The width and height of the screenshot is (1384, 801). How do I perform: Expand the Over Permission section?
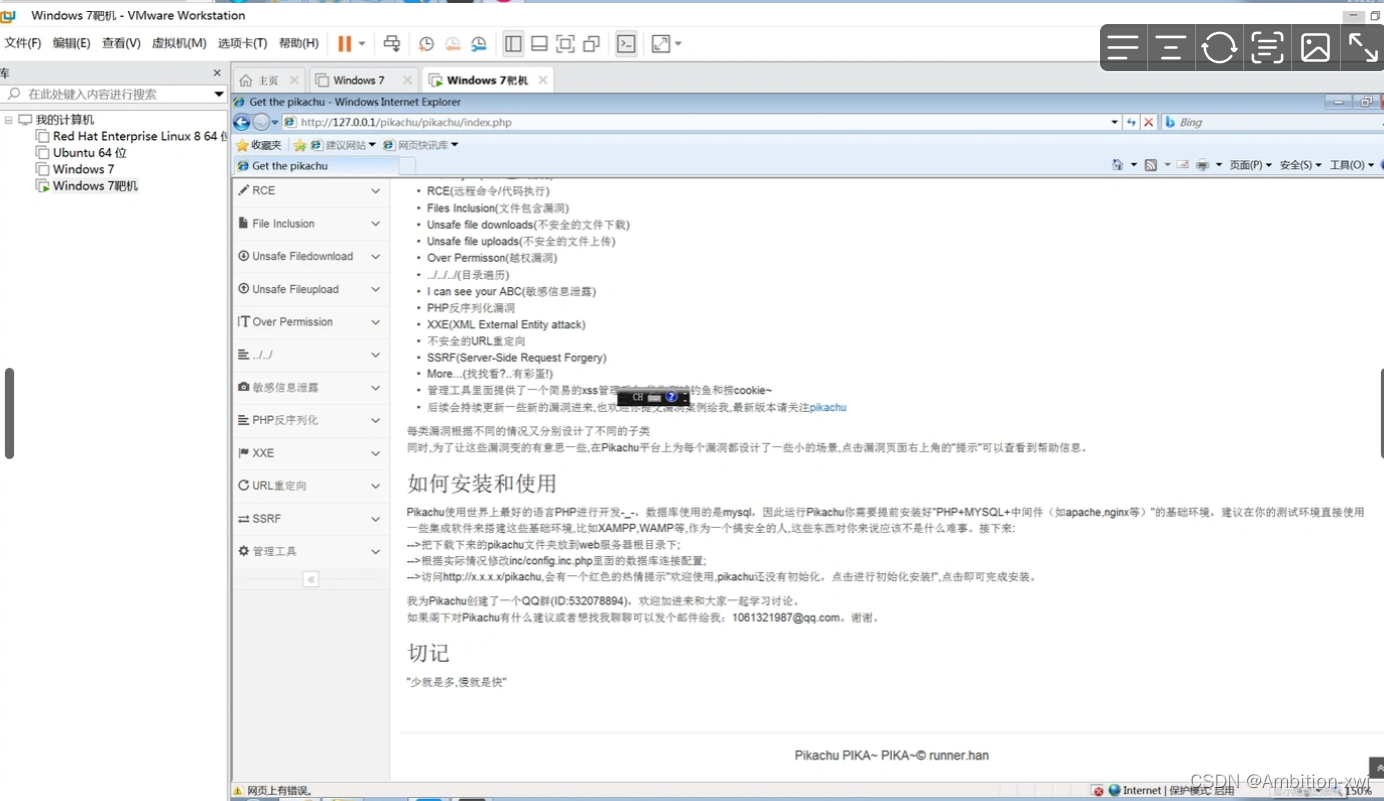pos(311,322)
